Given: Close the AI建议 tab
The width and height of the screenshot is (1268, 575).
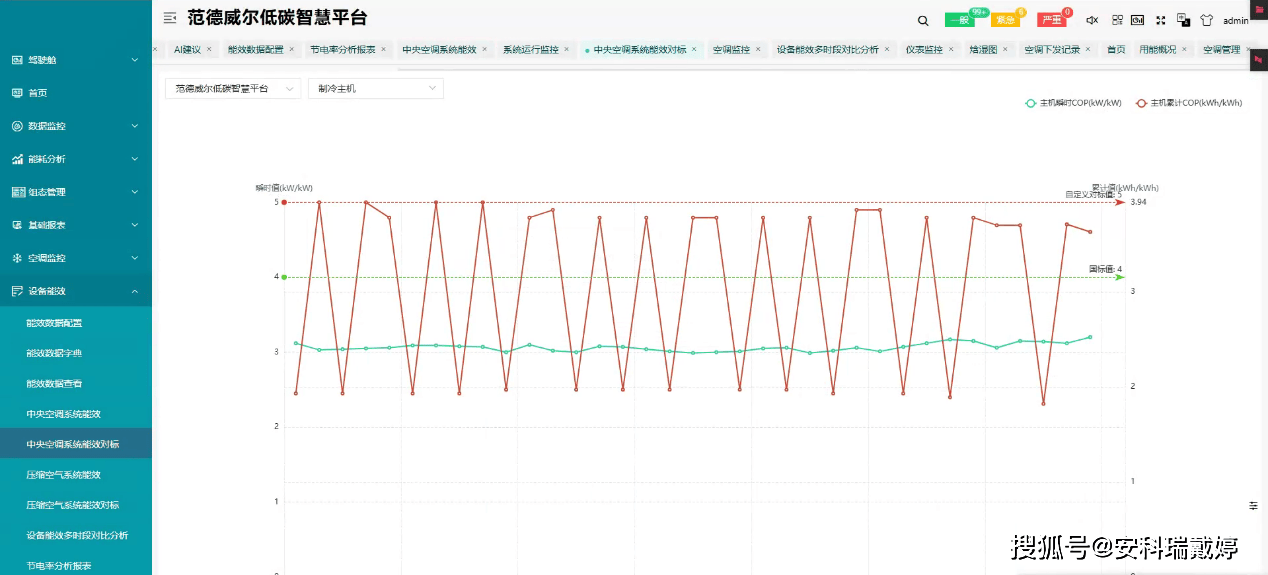Looking at the screenshot, I should click(x=209, y=49).
